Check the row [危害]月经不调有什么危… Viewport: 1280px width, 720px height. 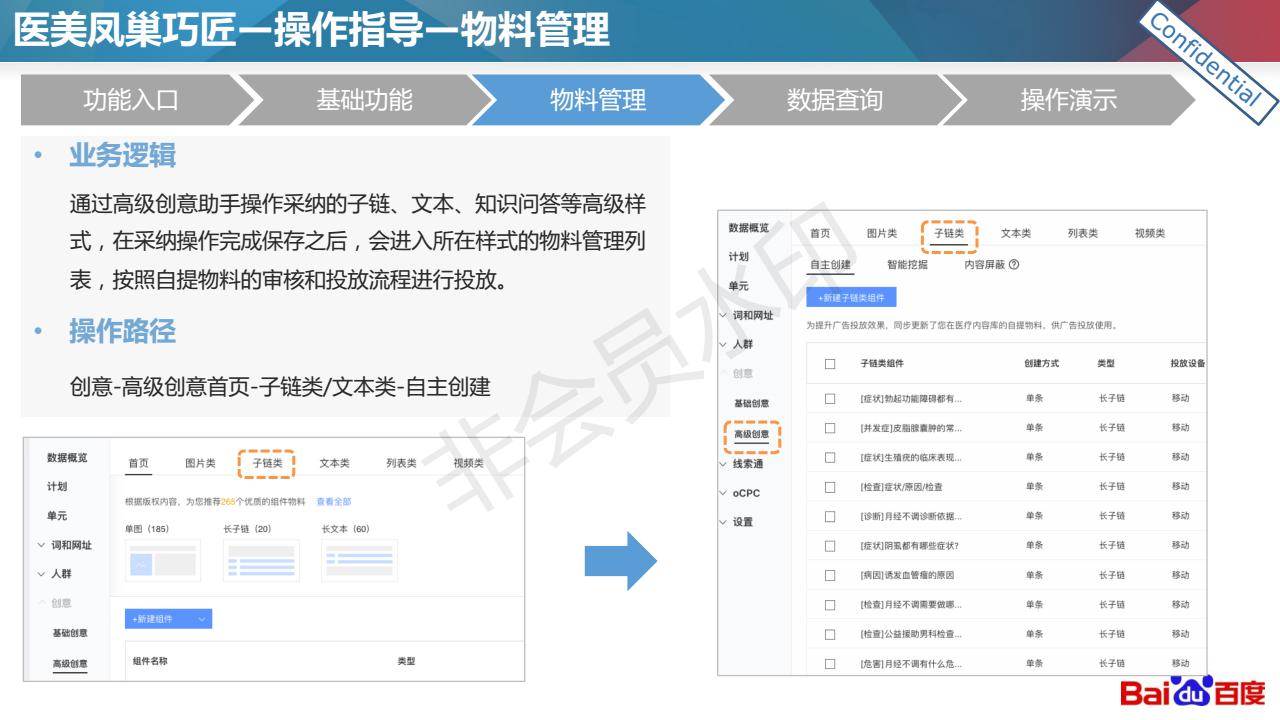tap(830, 663)
